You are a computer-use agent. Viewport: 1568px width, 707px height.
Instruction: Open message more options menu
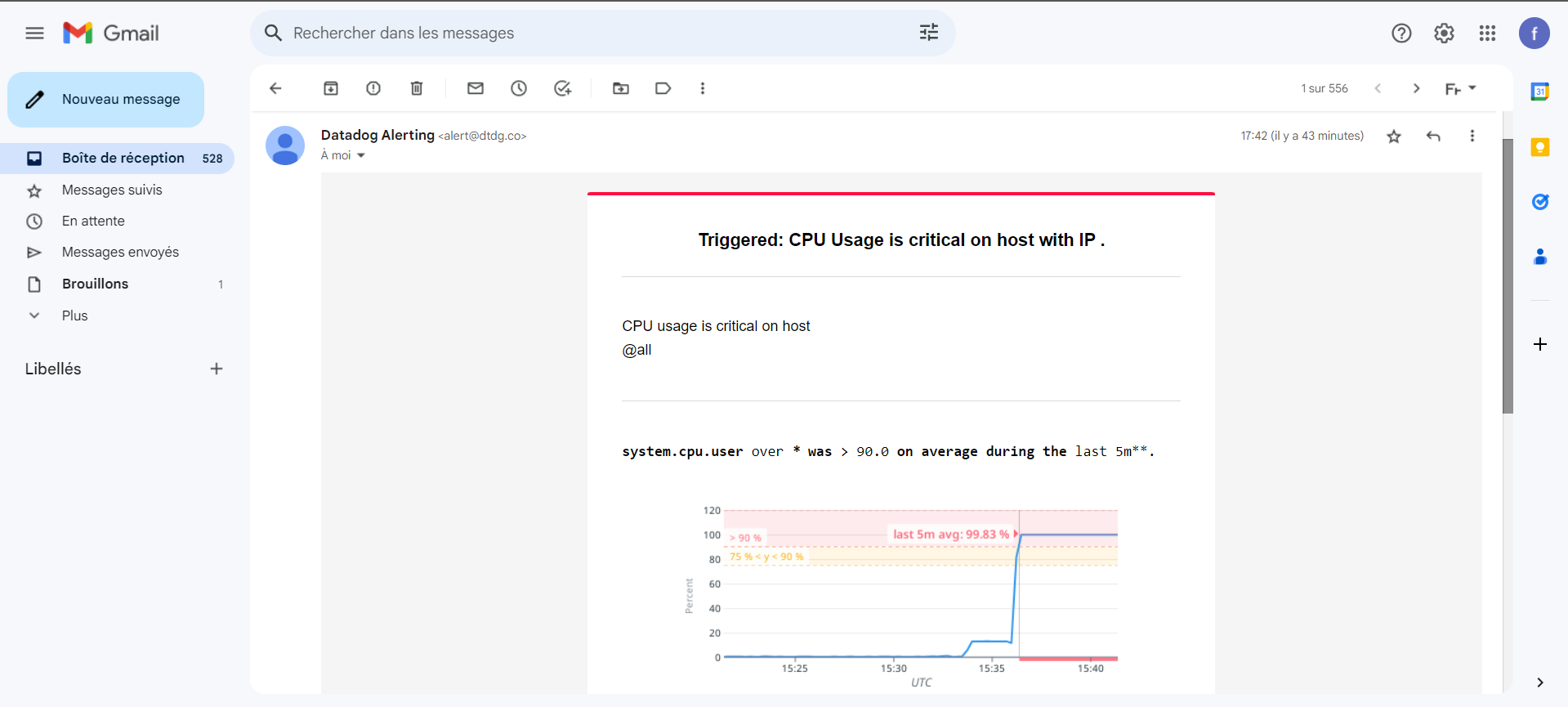(x=1472, y=136)
